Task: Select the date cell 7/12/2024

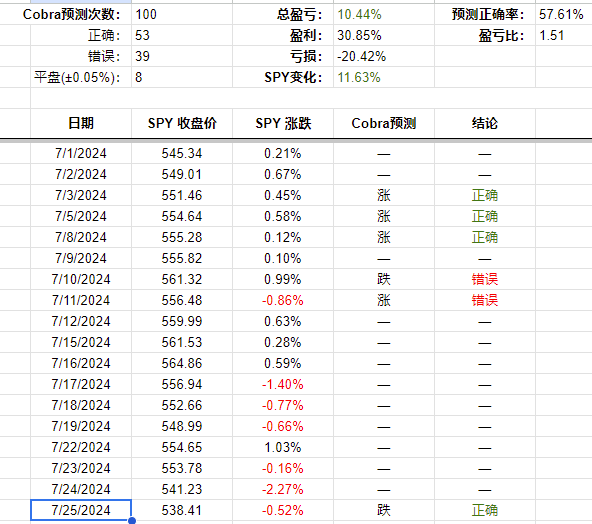Action: point(81,321)
